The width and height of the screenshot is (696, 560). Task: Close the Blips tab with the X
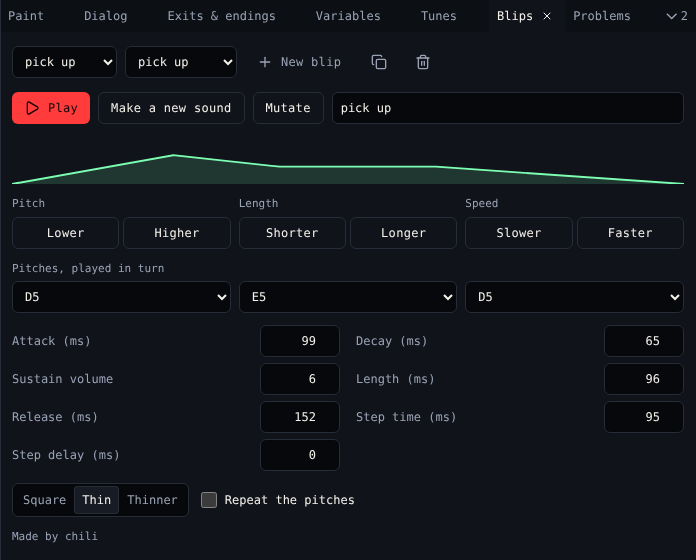tap(547, 16)
